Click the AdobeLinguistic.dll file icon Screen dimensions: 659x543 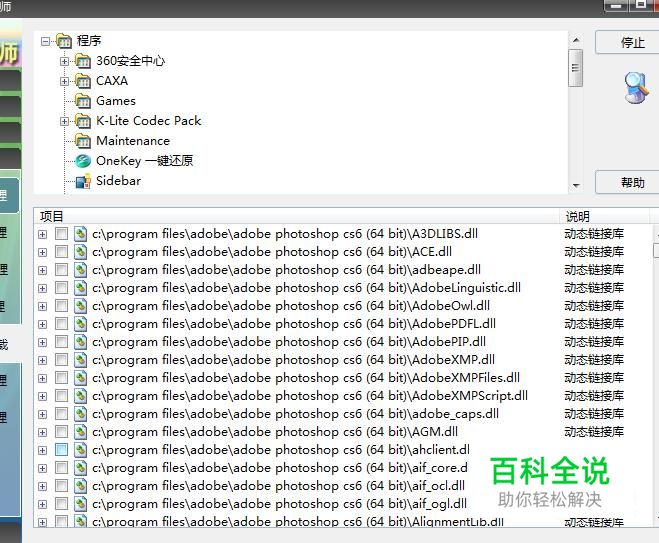tap(80, 288)
